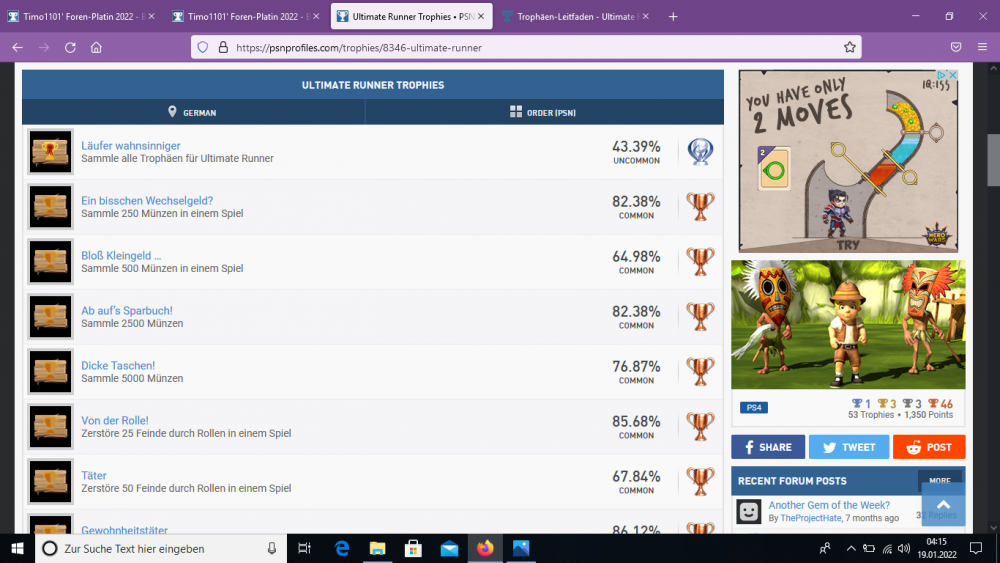Click the Ultimate Runner game cover image
Screen dimensions: 1000x563
click(x=848, y=325)
